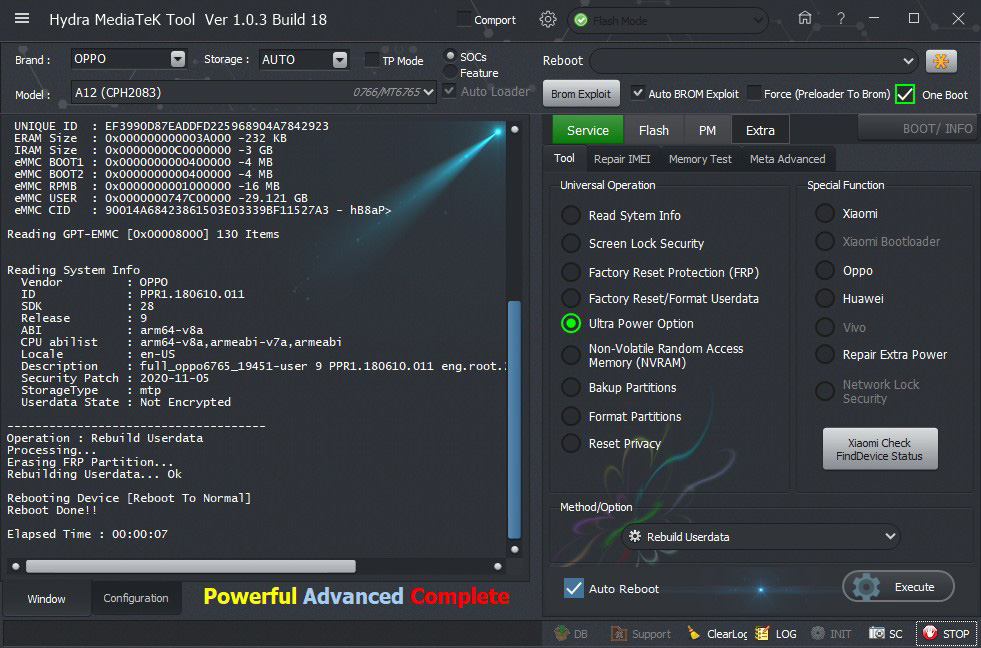
Task: Open Support in status bar
Action: pos(640,634)
